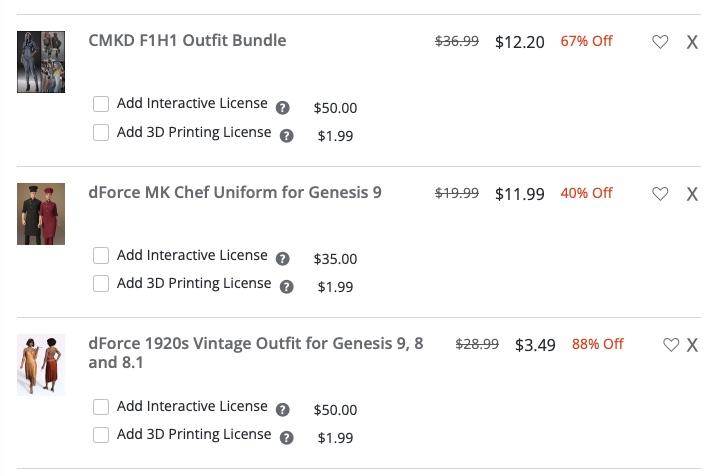Tick Interactive License for MK Chef Uniform
Image resolution: width=721 pixels, height=476 pixels.
[101, 256]
